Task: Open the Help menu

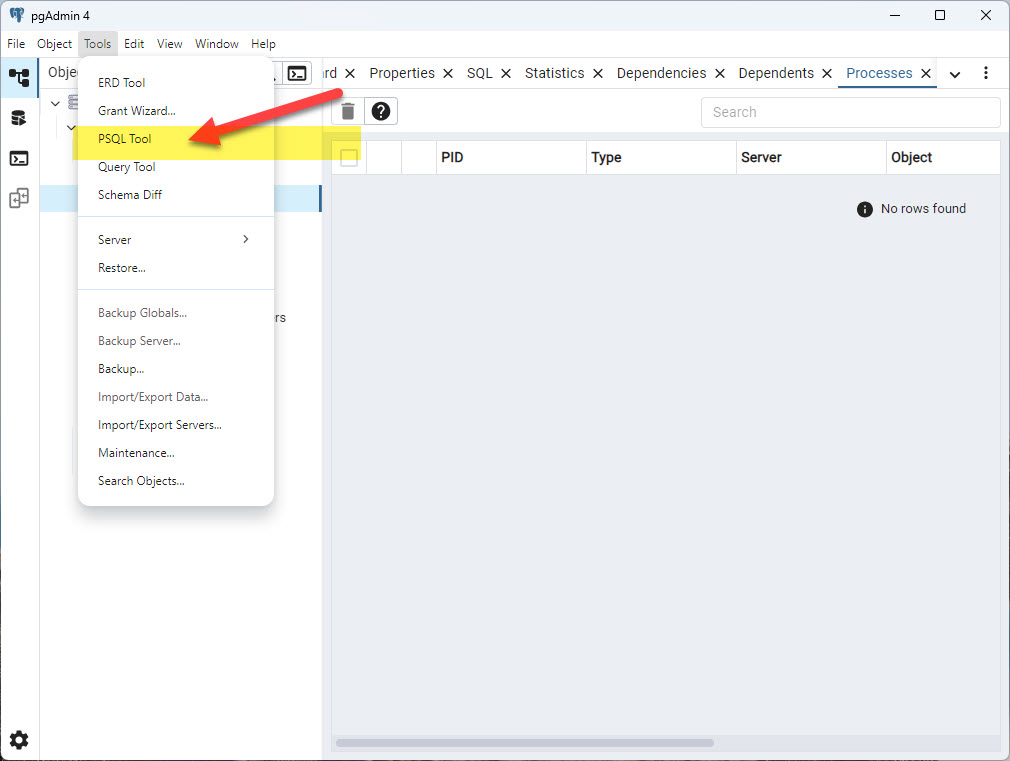Action: coord(263,44)
